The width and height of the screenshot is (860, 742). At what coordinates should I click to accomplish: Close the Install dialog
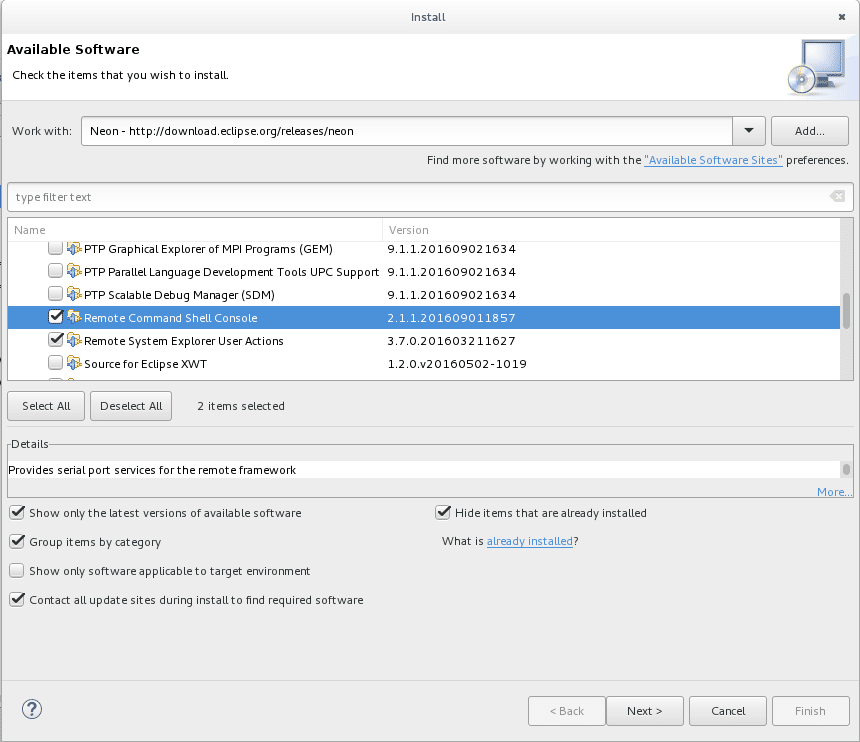842,17
